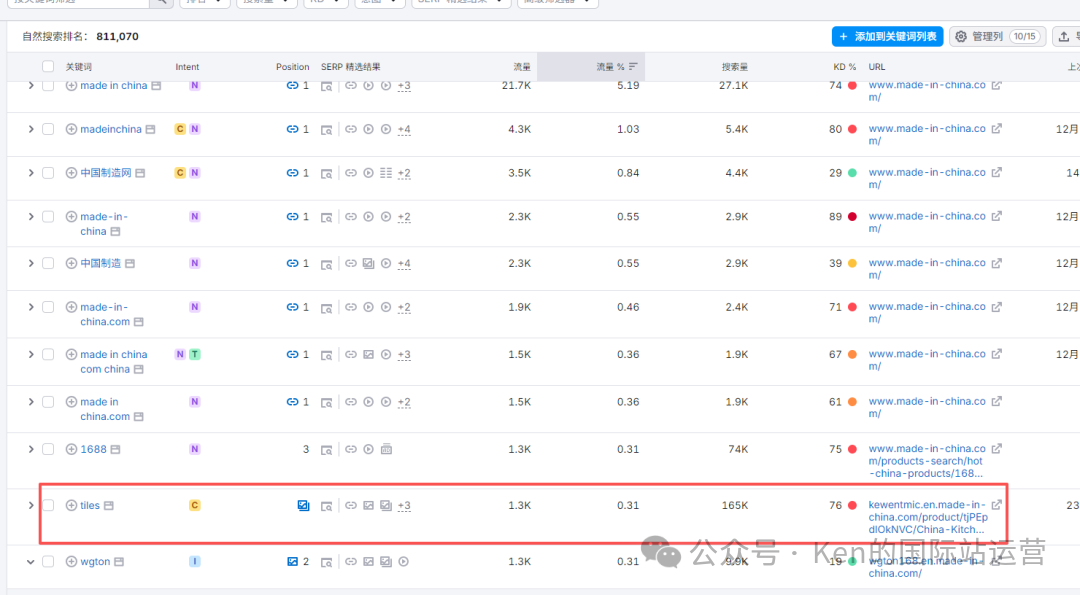The image size is (1080, 595).
Task: Tick the checkbox for made-in-china row
Action: click(x=48, y=217)
